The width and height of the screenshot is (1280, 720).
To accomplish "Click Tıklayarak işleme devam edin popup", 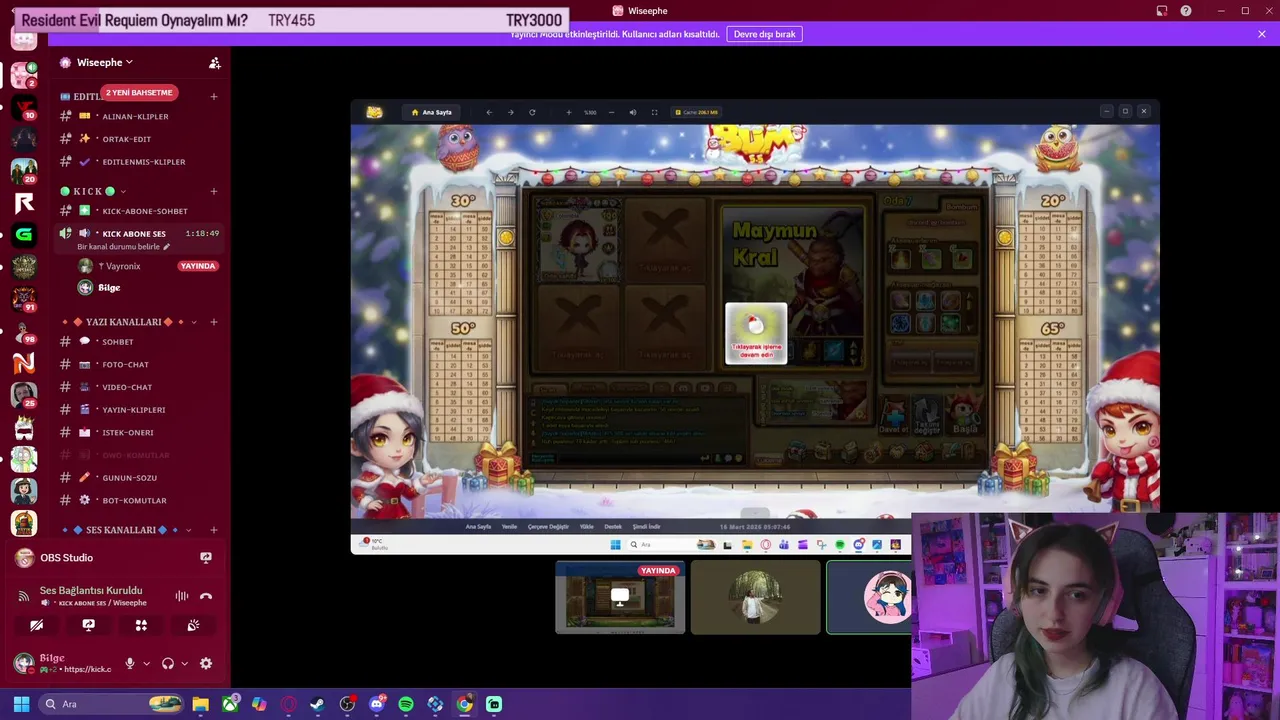I will (x=756, y=333).
